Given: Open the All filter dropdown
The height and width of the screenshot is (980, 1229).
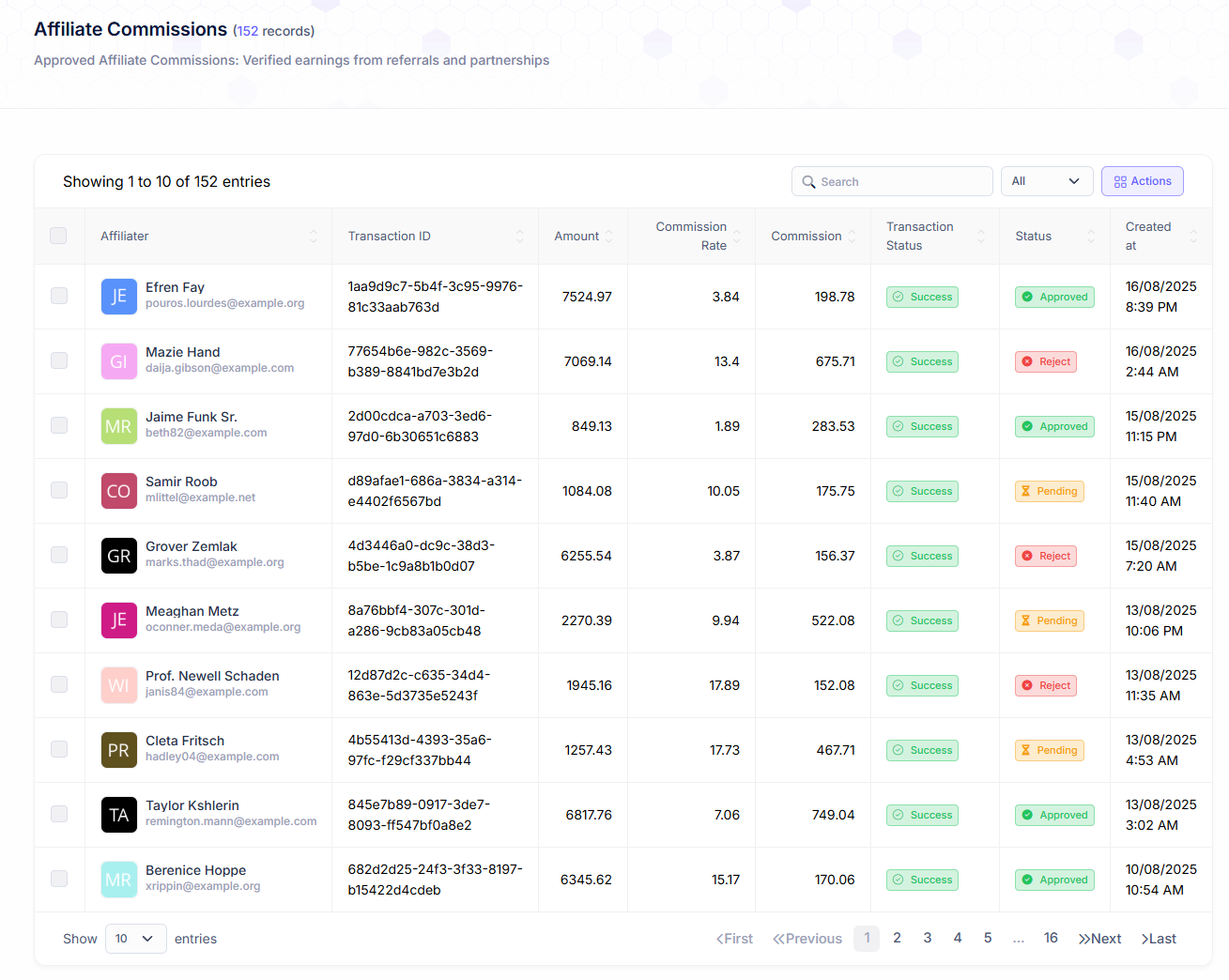Looking at the screenshot, I should (x=1046, y=181).
